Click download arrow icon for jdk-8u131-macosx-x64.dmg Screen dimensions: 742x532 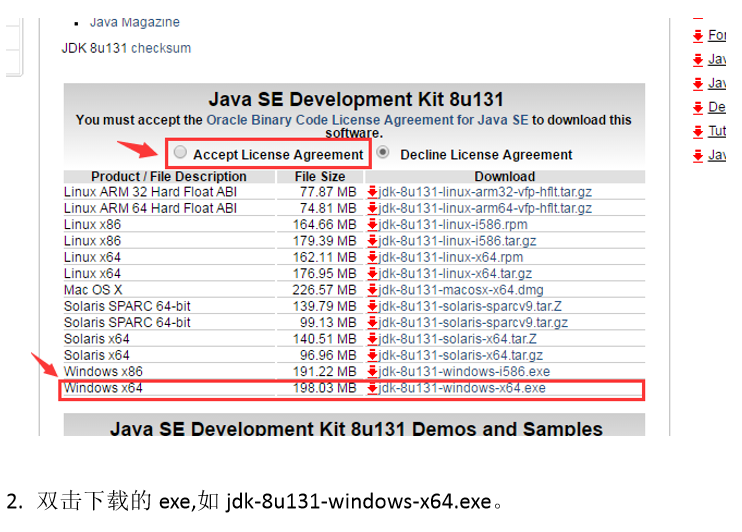372,290
